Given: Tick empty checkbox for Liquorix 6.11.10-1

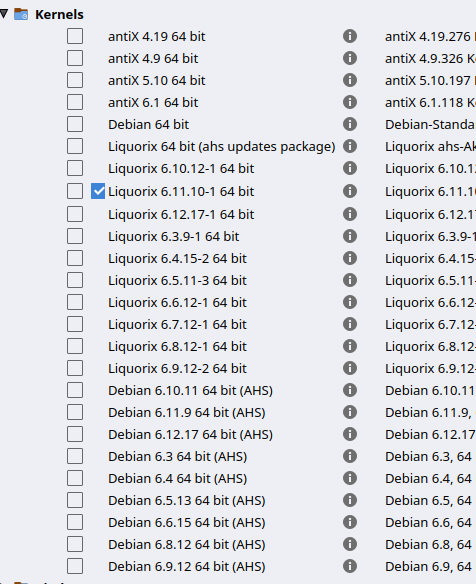Looking at the screenshot, I should (x=75, y=191).
